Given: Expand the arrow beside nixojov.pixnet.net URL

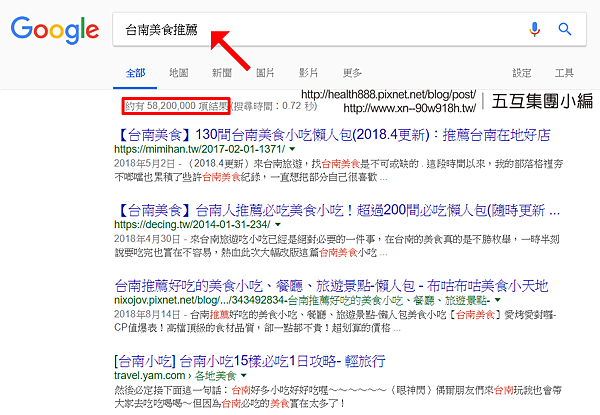Looking at the screenshot, I should [x=497, y=300].
